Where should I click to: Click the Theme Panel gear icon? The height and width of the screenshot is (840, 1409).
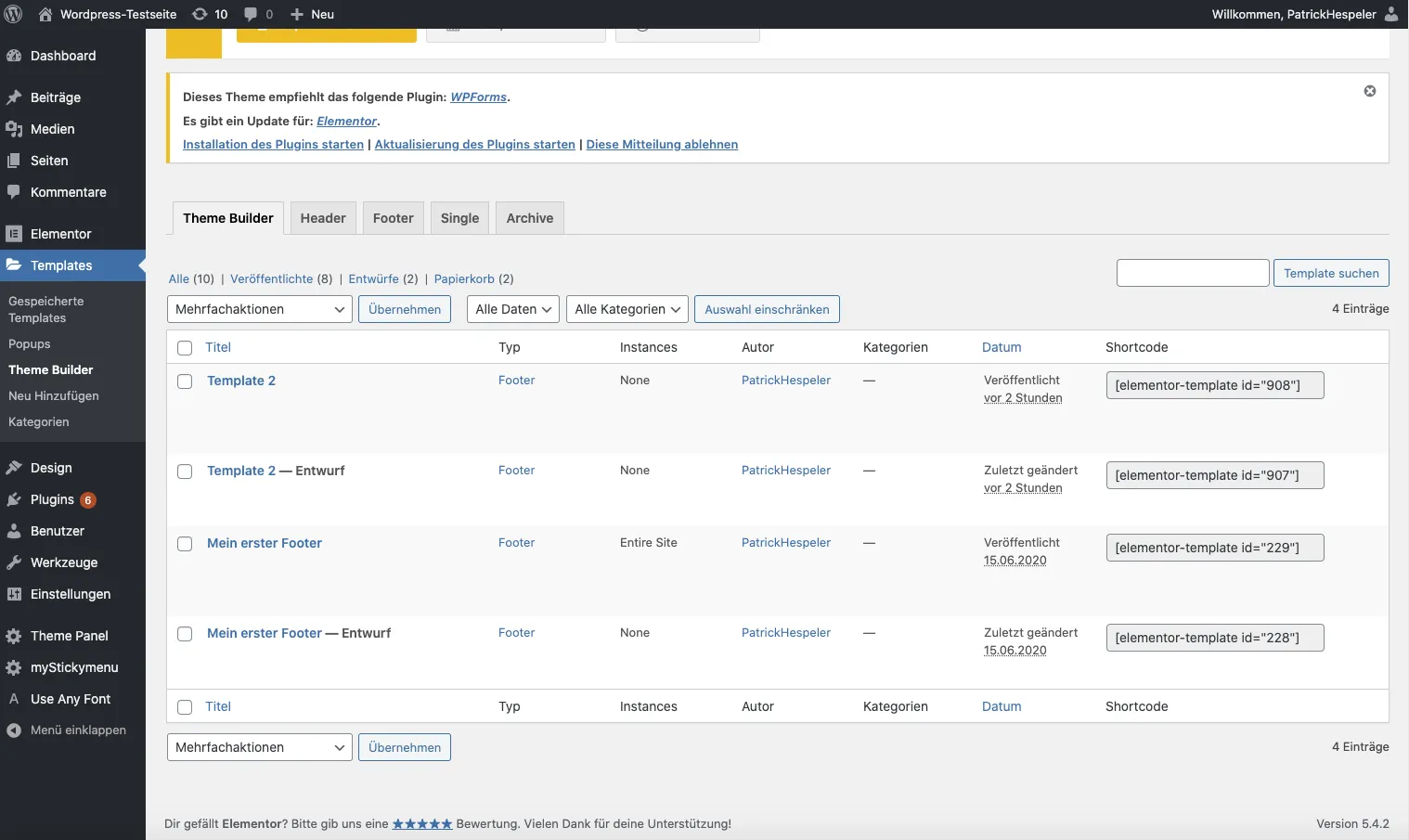(x=14, y=636)
